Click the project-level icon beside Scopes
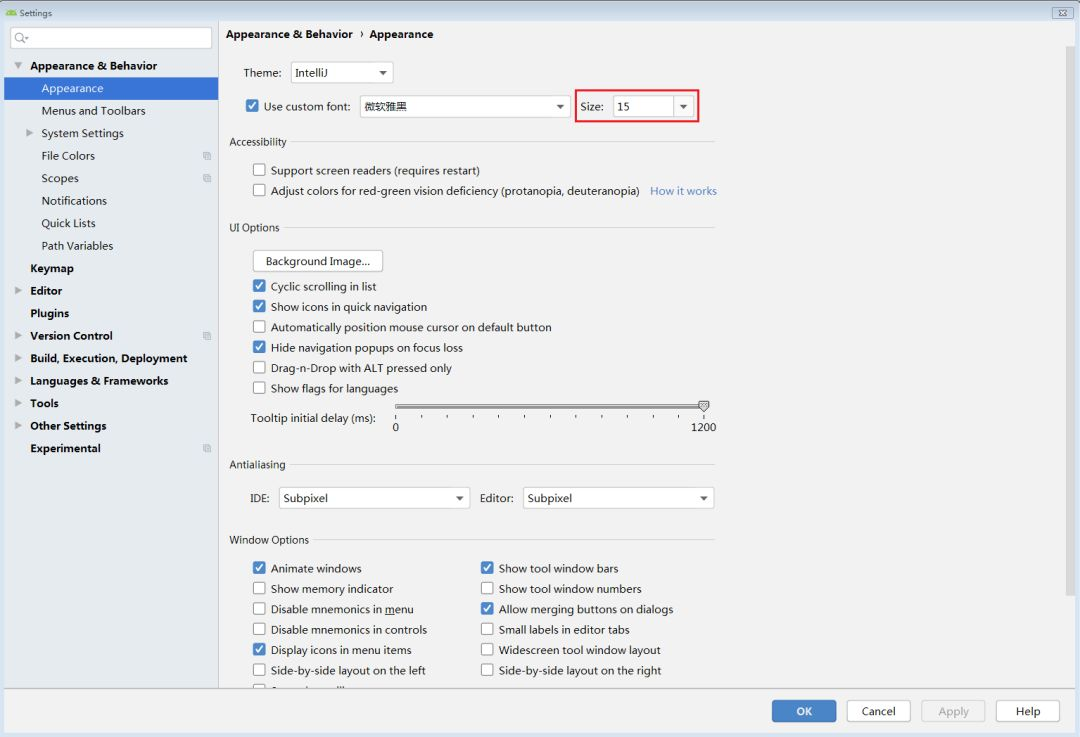1080x737 pixels. click(207, 179)
